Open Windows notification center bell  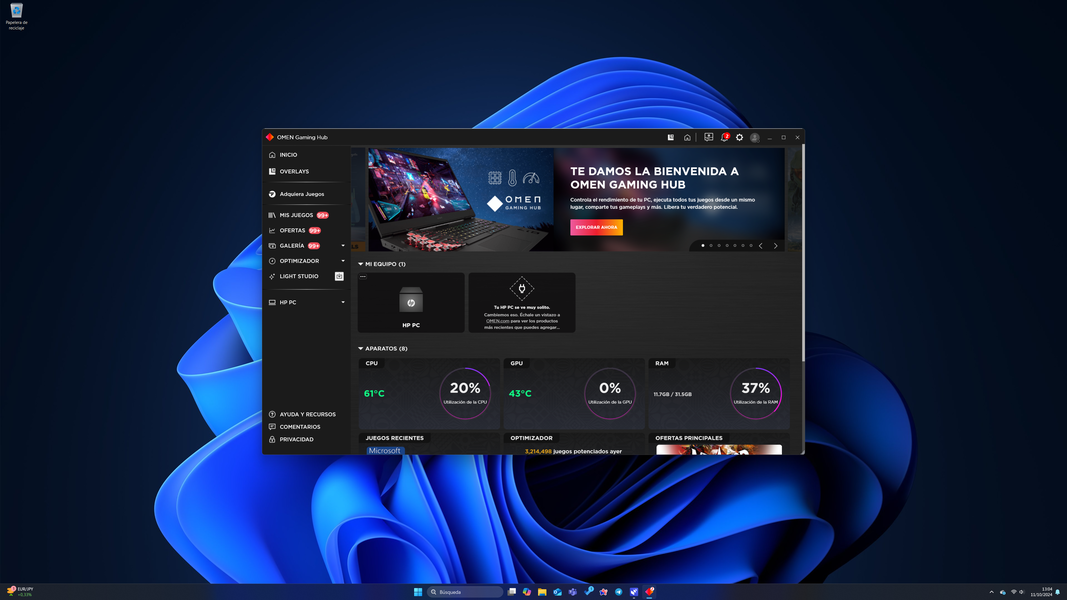coord(1057,593)
